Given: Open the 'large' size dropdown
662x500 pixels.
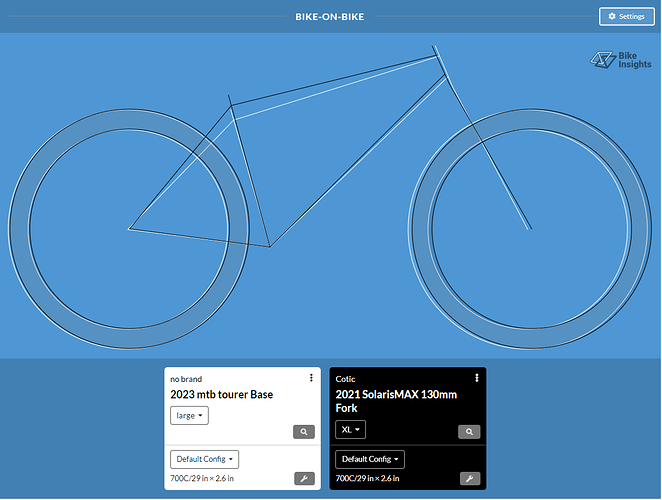Looking at the screenshot, I should (x=189, y=416).
